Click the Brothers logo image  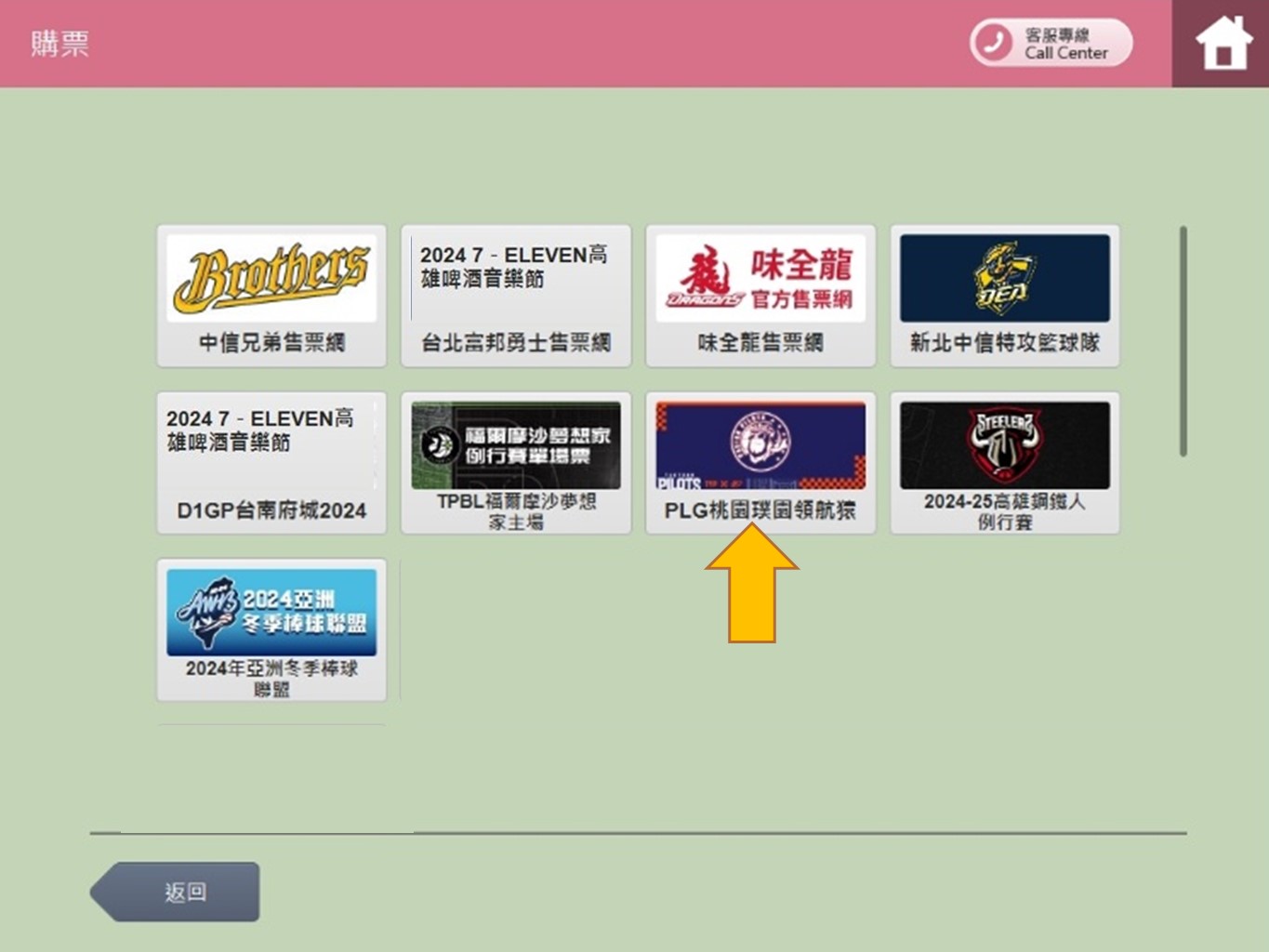pyautogui.click(x=271, y=278)
